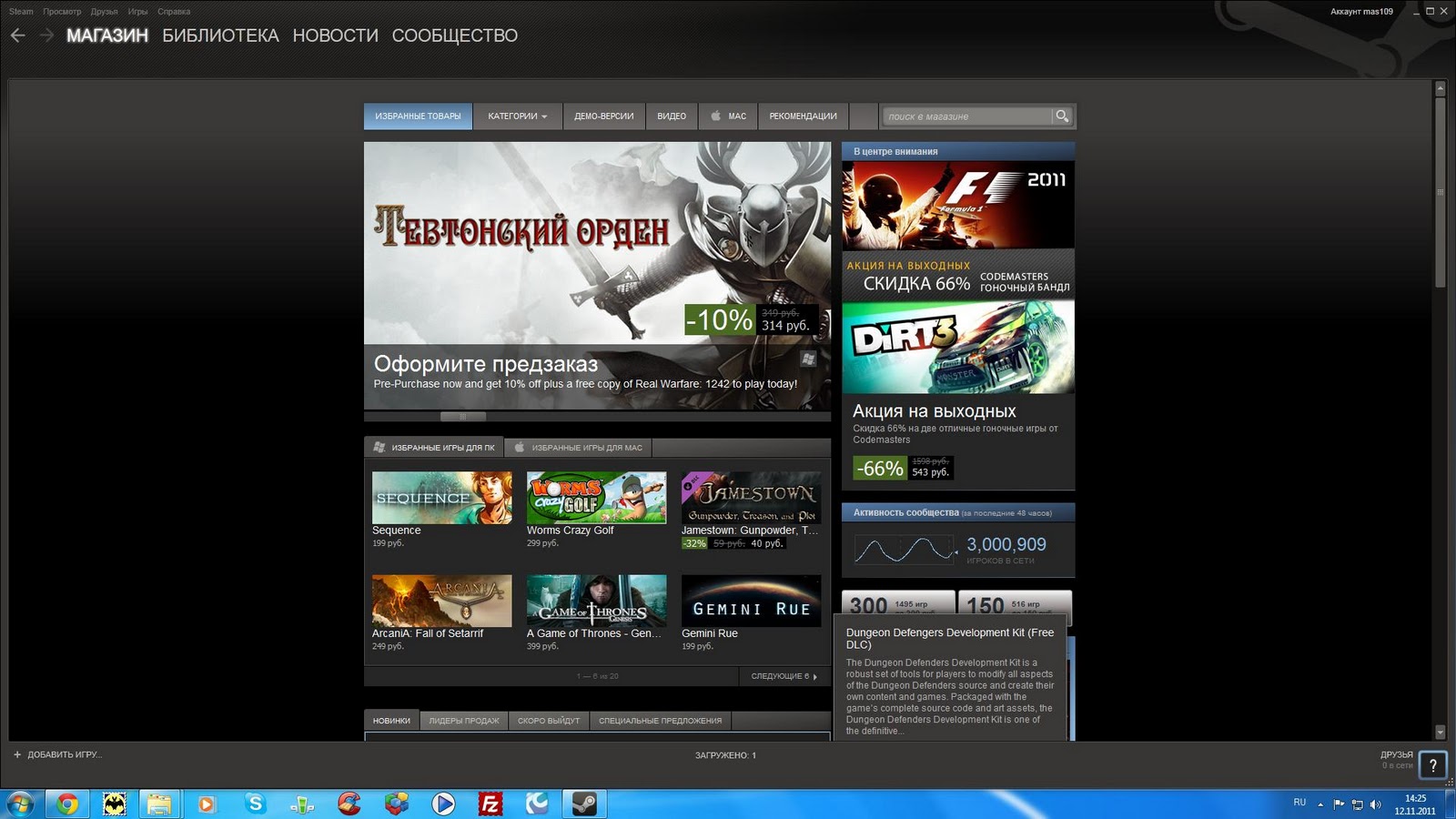
Task: Open the network icon in system tray
Action: point(1357,804)
